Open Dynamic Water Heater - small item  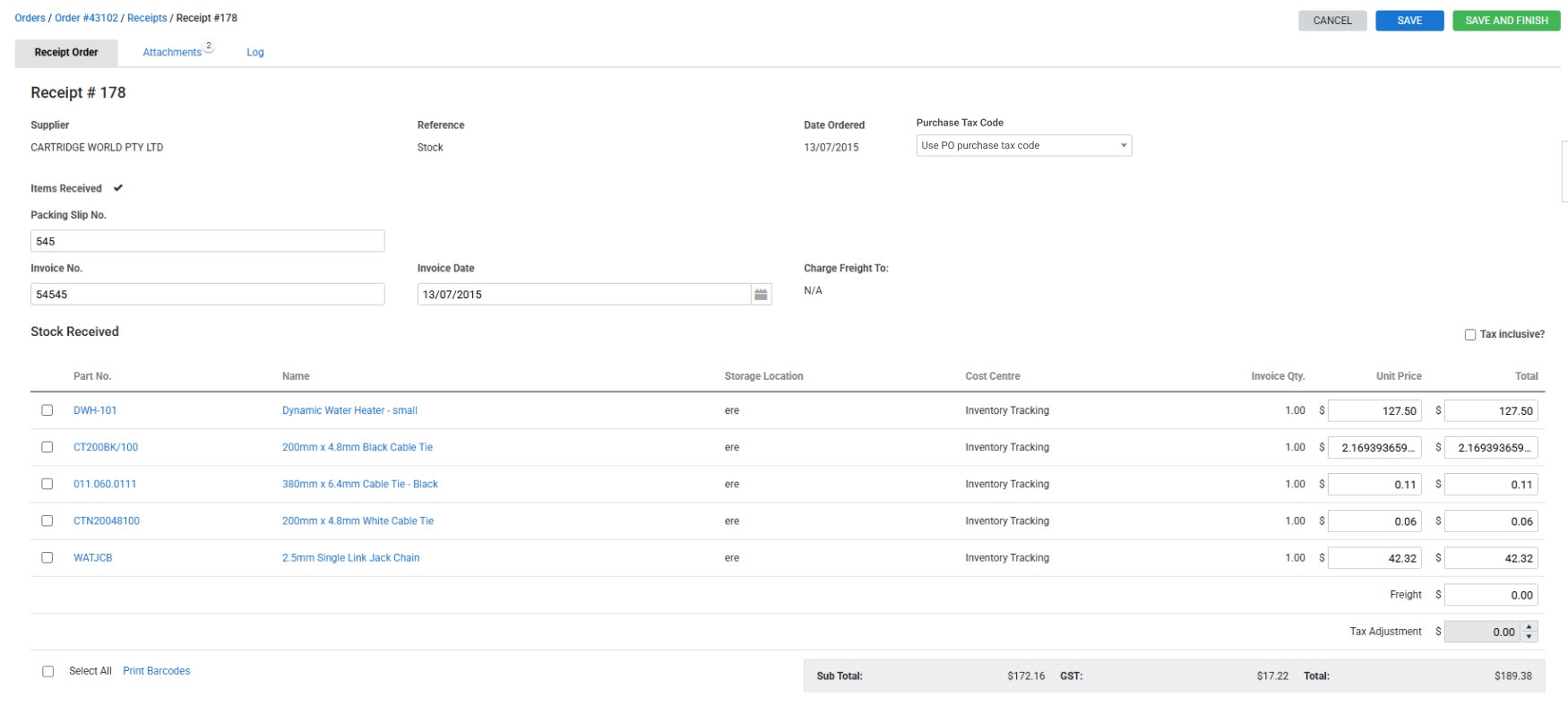coord(349,410)
